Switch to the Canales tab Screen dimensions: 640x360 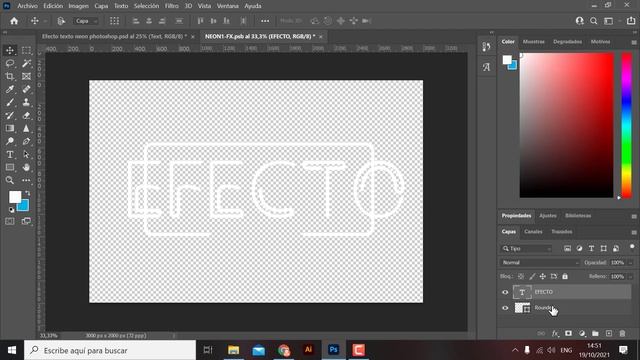click(x=533, y=232)
